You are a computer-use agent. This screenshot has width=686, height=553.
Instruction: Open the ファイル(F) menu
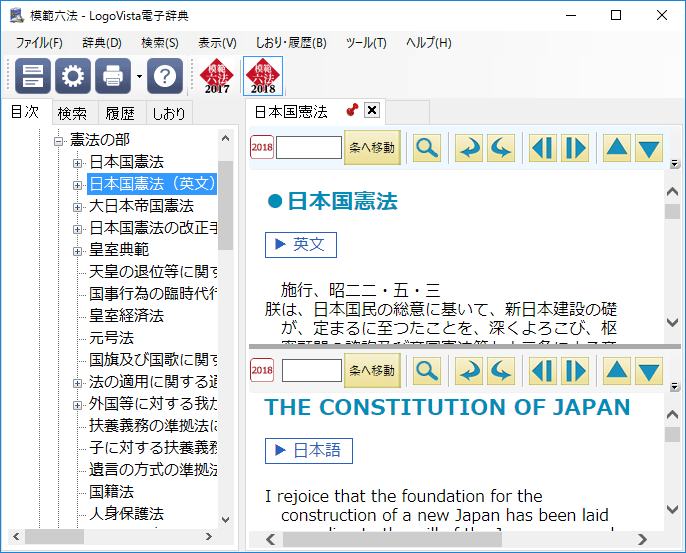coord(39,43)
